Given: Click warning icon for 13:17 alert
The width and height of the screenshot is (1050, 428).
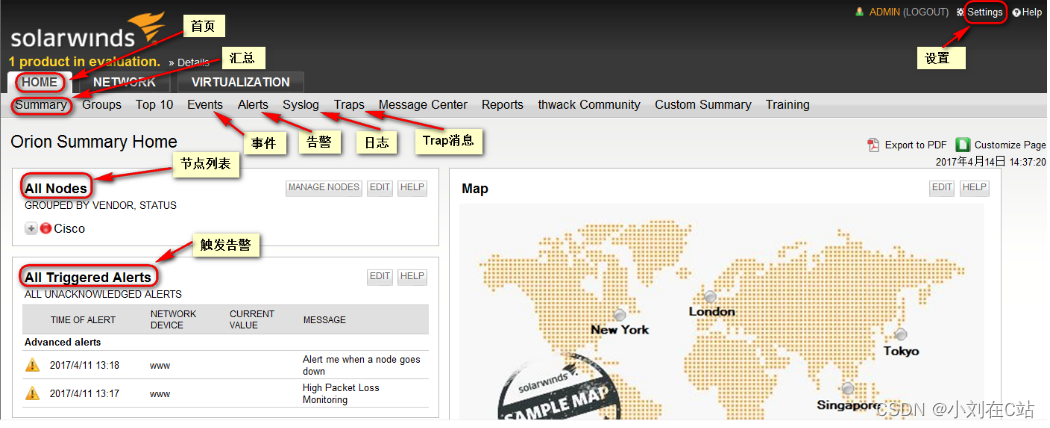Looking at the screenshot, I should click(32, 393).
